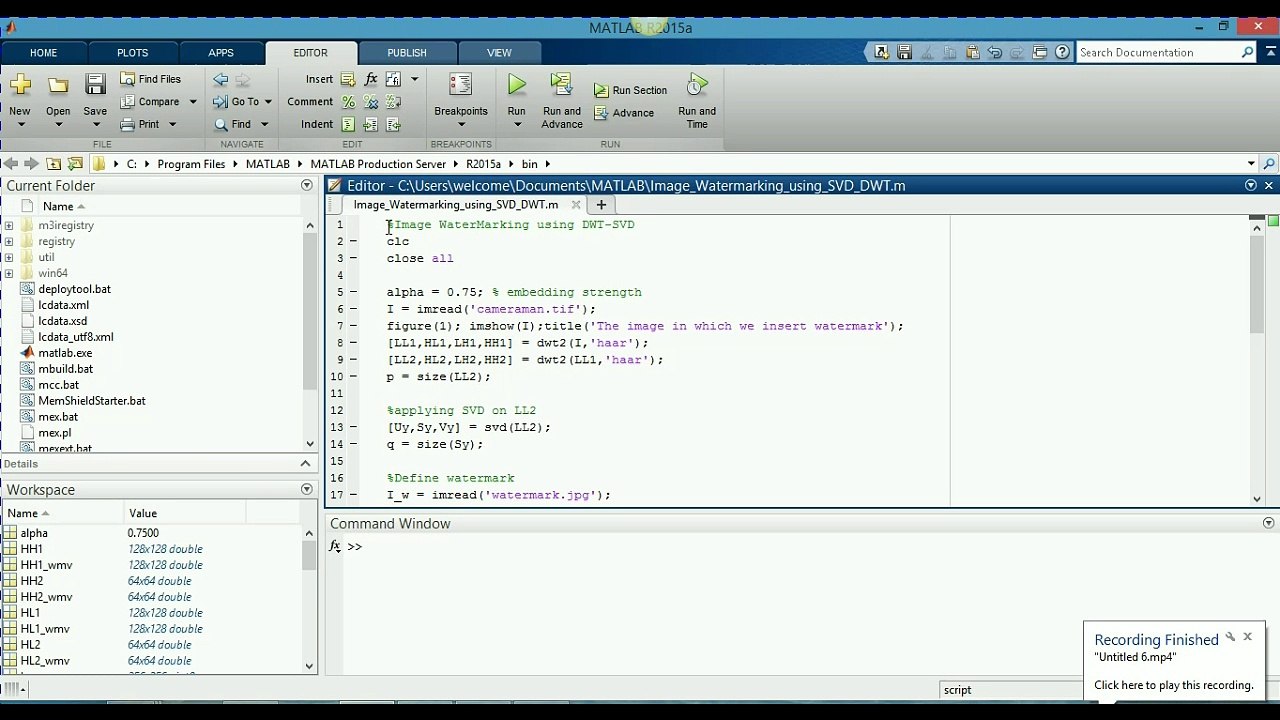The width and height of the screenshot is (1280, 720).
Task: Click the green Run button
Action: click(516, 87)
